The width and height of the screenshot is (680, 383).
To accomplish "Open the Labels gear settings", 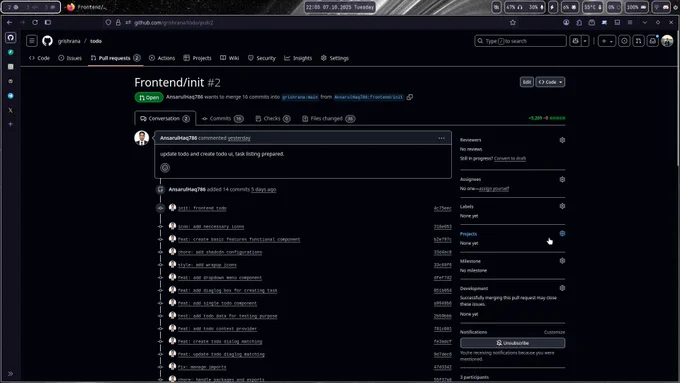I will 562,206.
